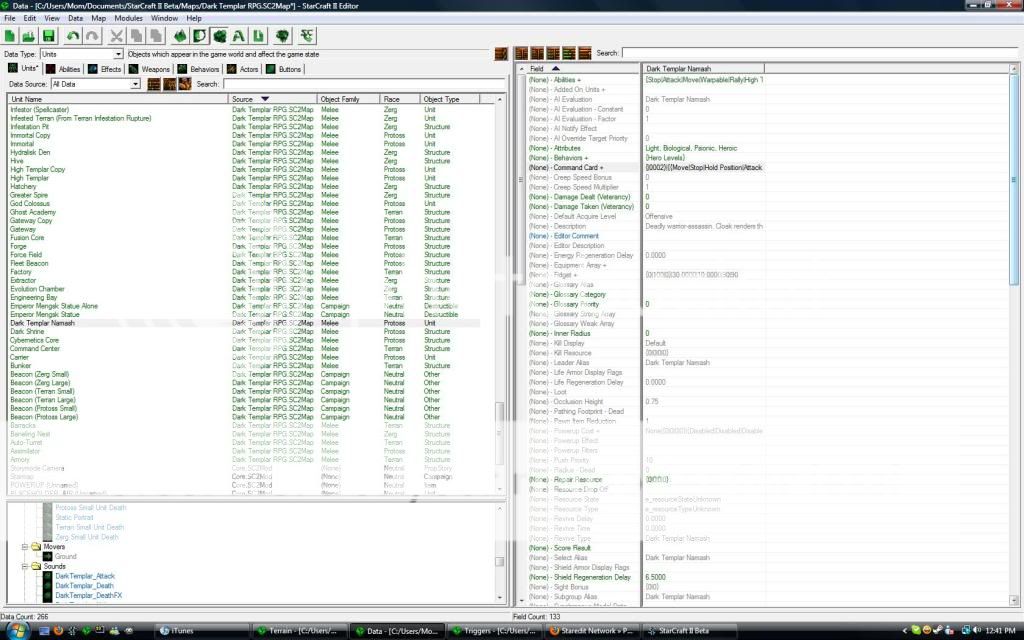Collapse the Movers folder in tree
Screen dimensions: 1024x640
click(25, 547)
